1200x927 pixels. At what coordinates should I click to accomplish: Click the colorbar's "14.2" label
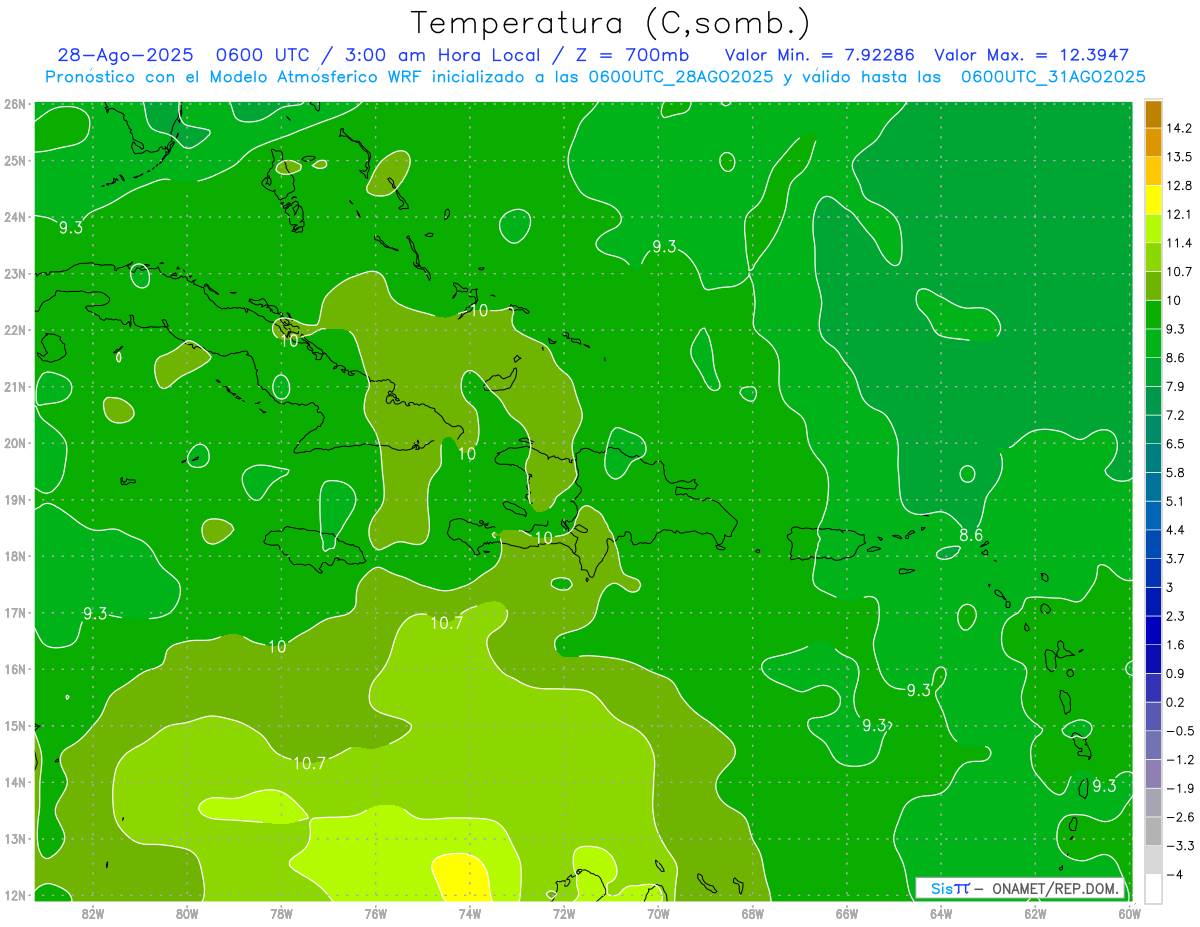(x=1180, y=128)
